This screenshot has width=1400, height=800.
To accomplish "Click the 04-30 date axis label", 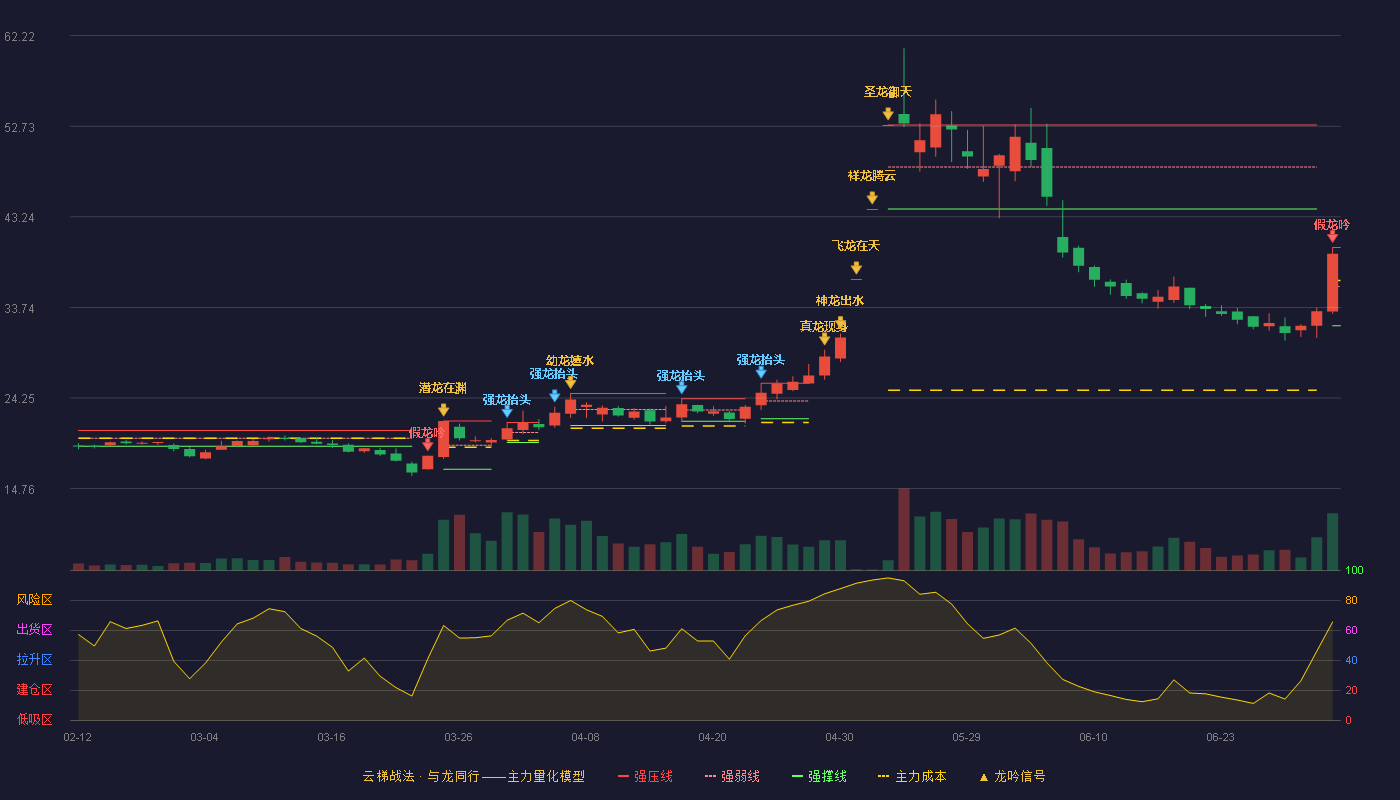I will [839, 737].
